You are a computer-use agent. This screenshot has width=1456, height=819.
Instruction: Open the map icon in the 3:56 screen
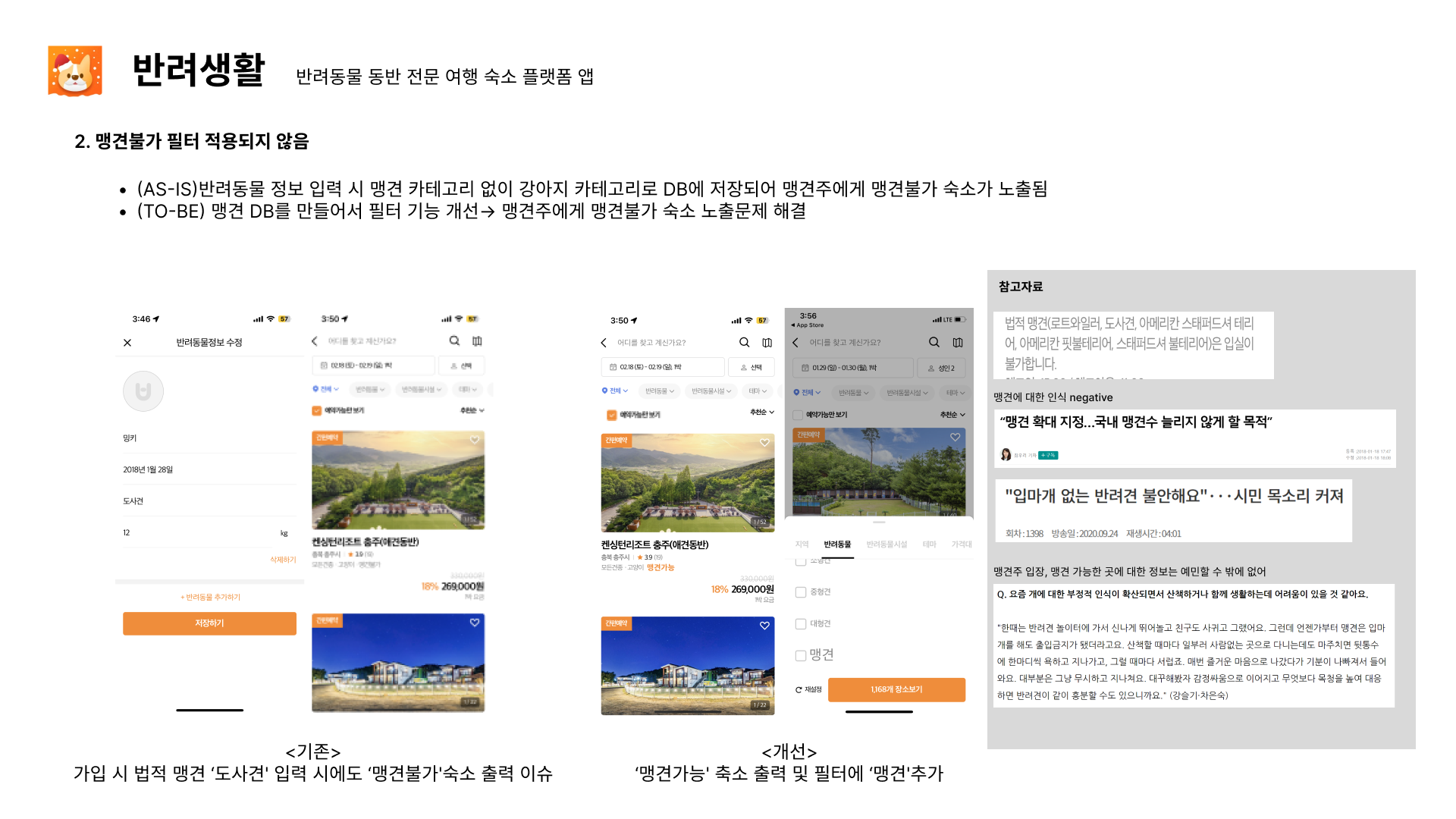click(x=958, y=342)
